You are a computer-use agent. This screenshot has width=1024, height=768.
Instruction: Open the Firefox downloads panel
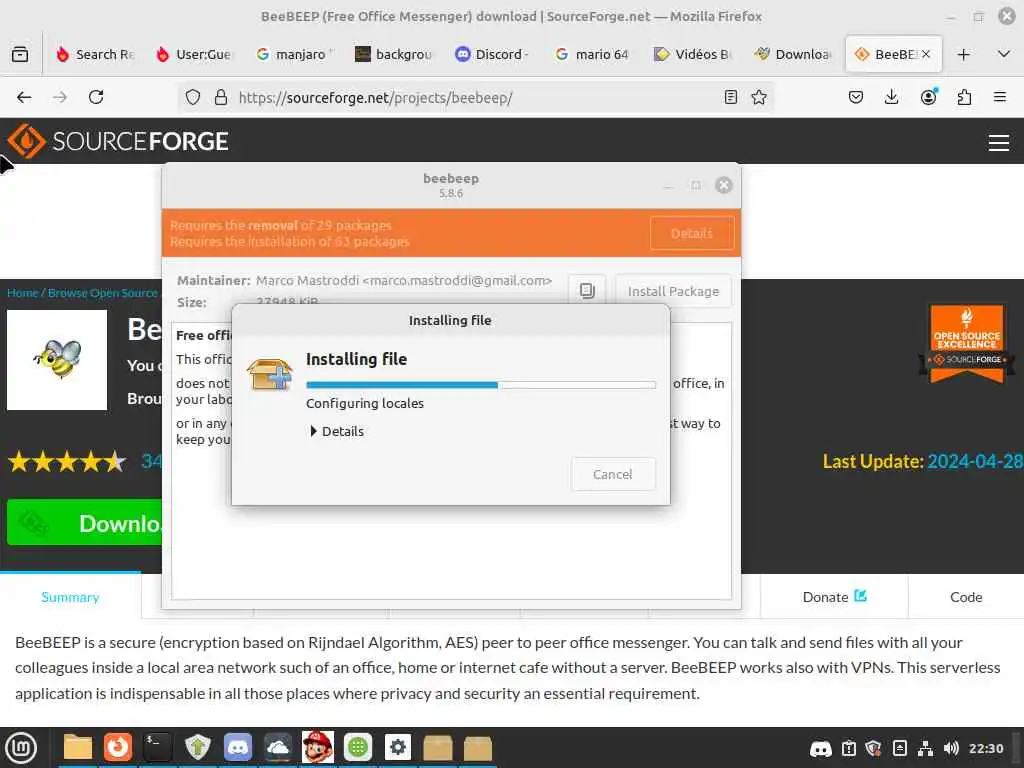point(891,97)
